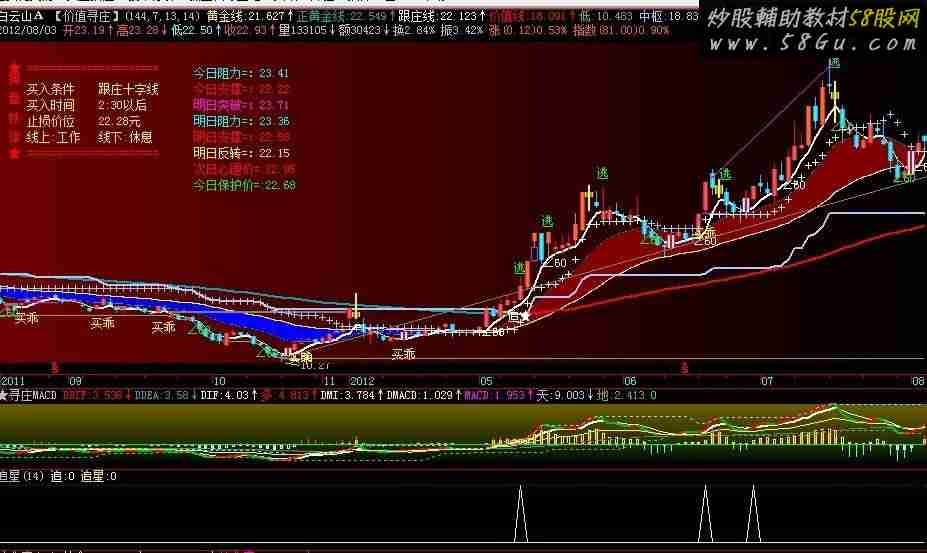This screenshot has height=553, width=927.
Task: Click the 天:9.003 readout
Action: 563,395
